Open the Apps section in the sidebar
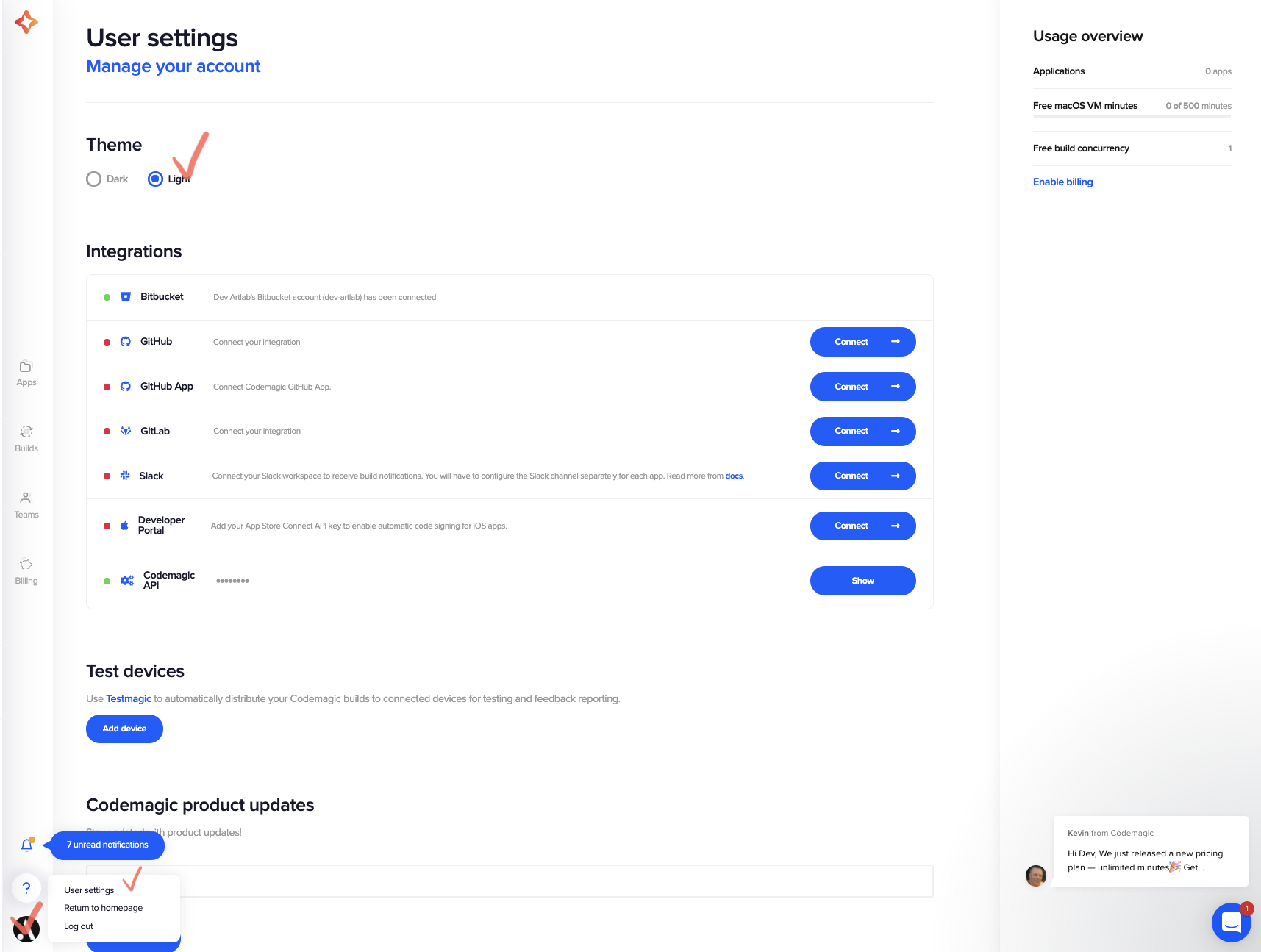The height and width of the screenshot is (952, 1261). pos(26,372)
